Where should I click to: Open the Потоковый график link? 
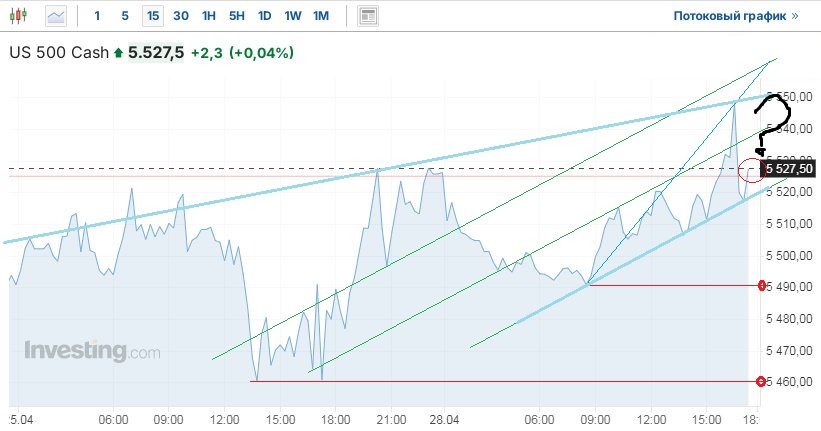[736, 16]
